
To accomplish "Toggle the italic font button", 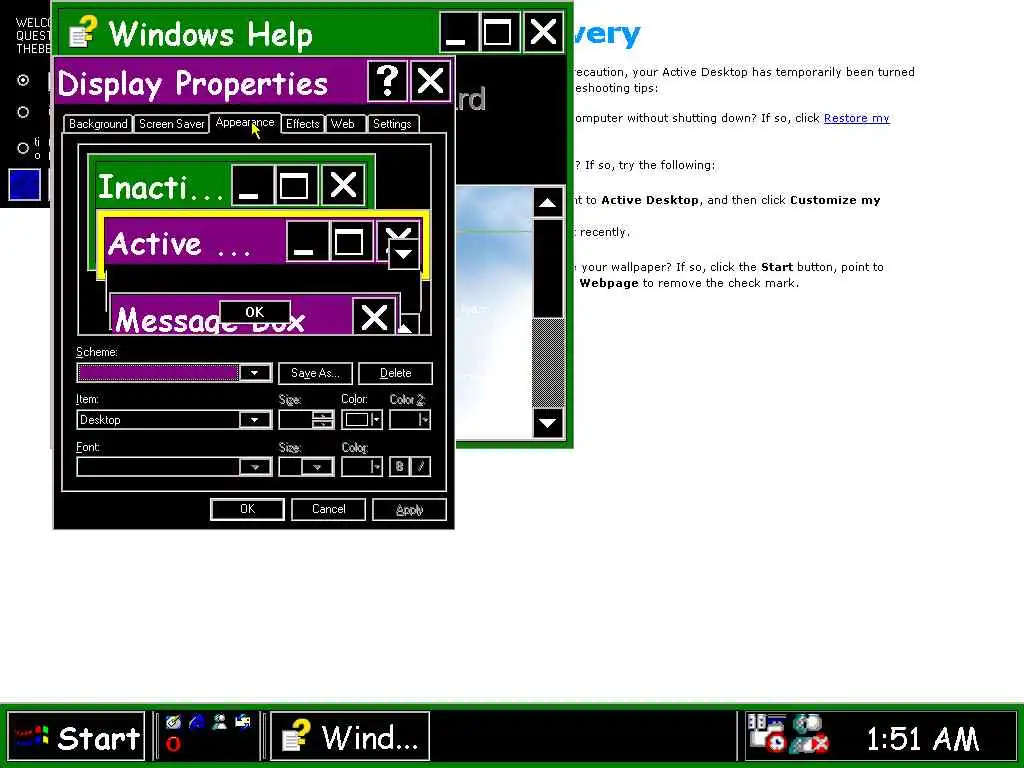I will click(x=421, y=466).
